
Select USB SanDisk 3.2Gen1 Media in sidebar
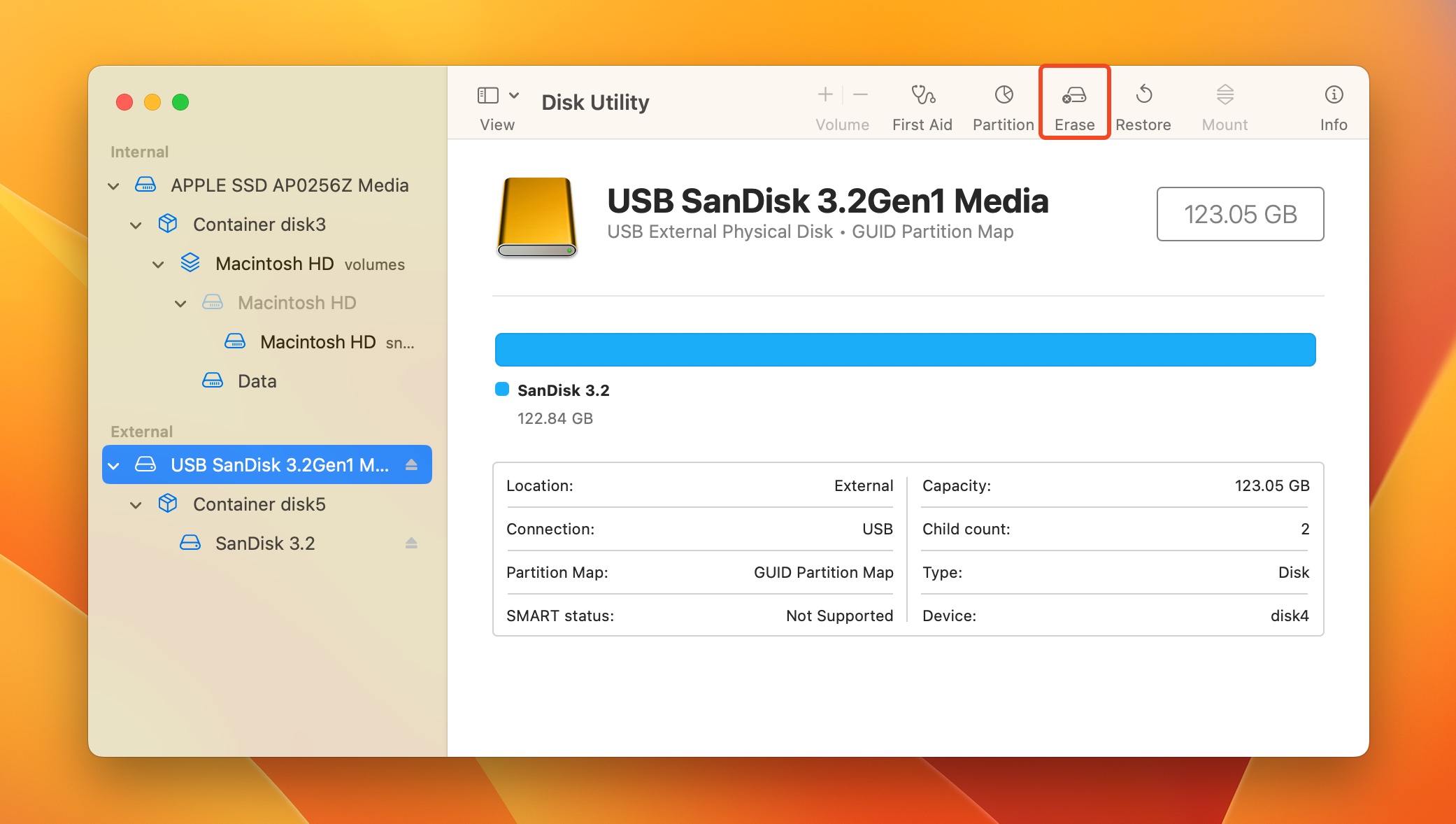(267, 464)
